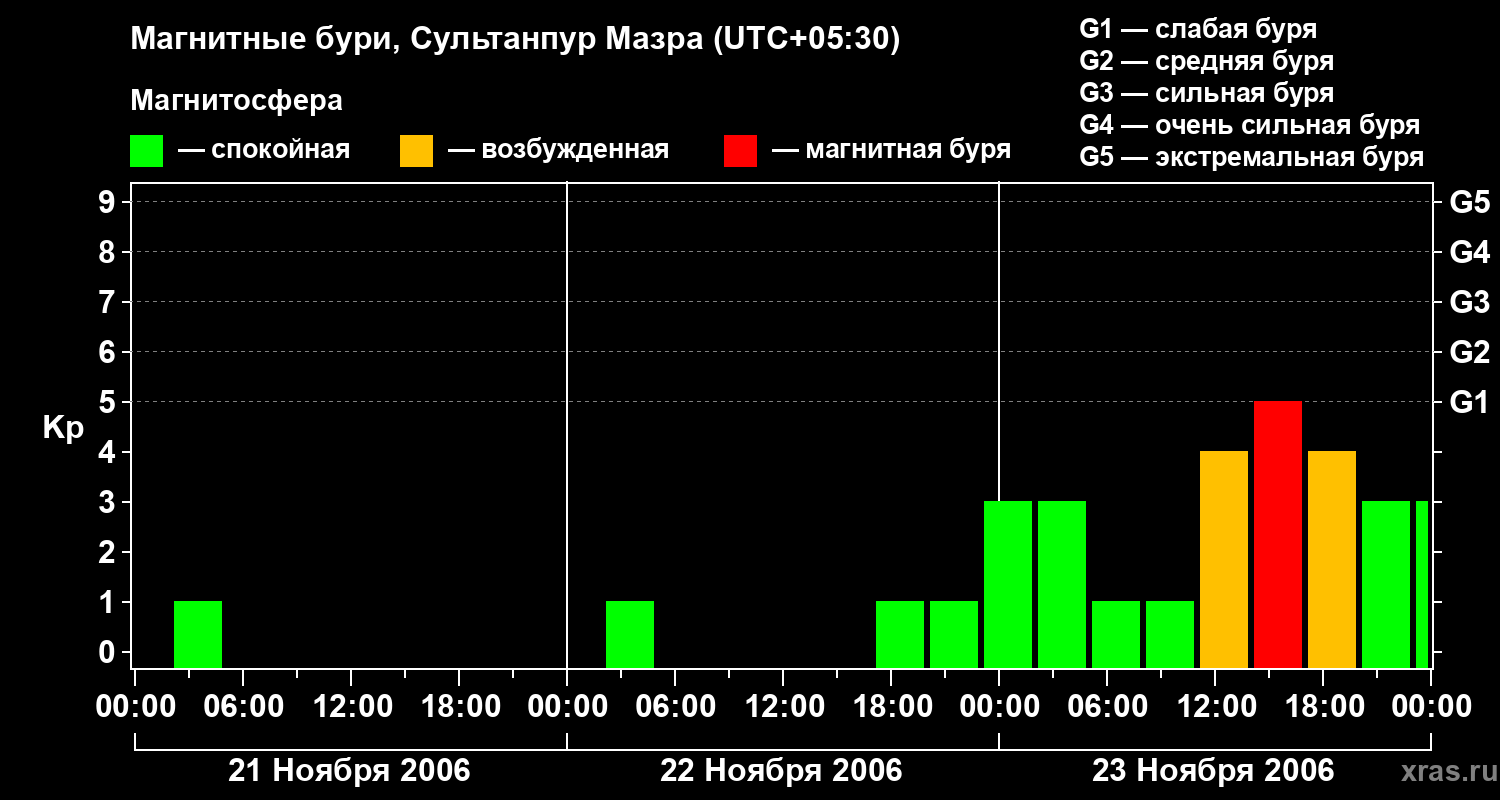The image size is (1500, 800).
Task: Select the red Kp 5 storm bar
Action: pos(1278,534)
